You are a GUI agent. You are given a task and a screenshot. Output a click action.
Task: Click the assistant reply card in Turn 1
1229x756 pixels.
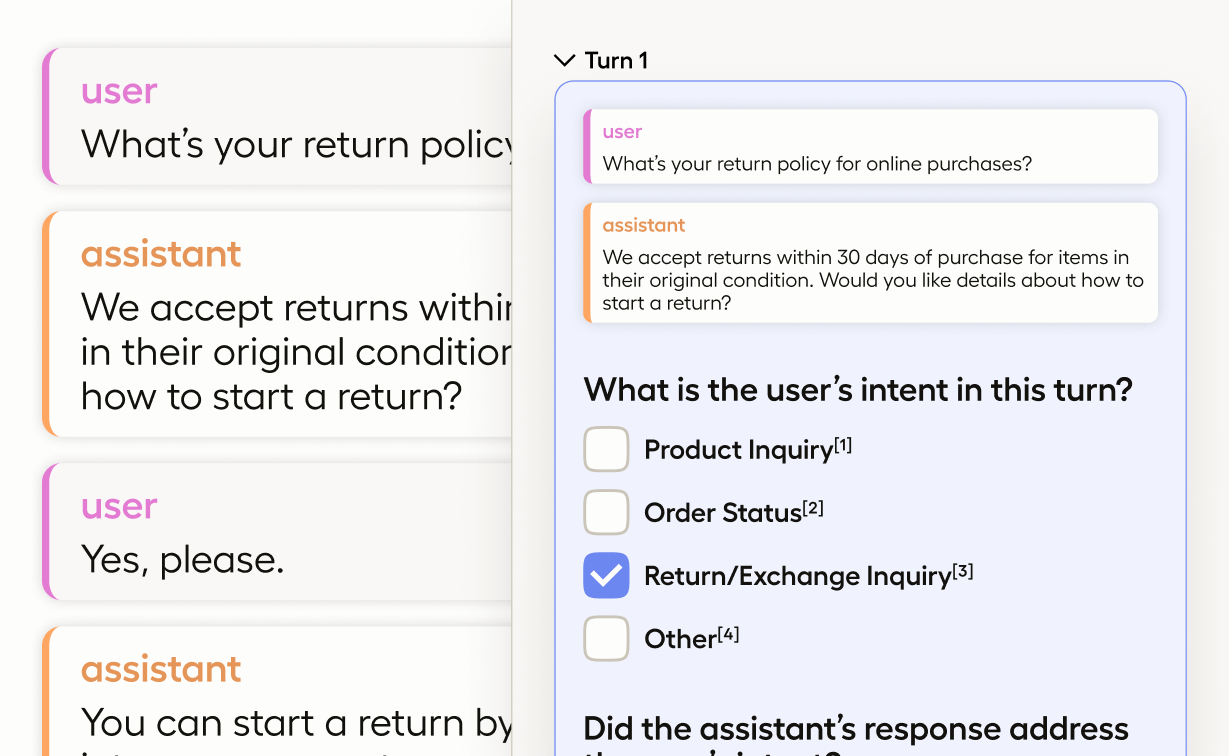[870, 264]
